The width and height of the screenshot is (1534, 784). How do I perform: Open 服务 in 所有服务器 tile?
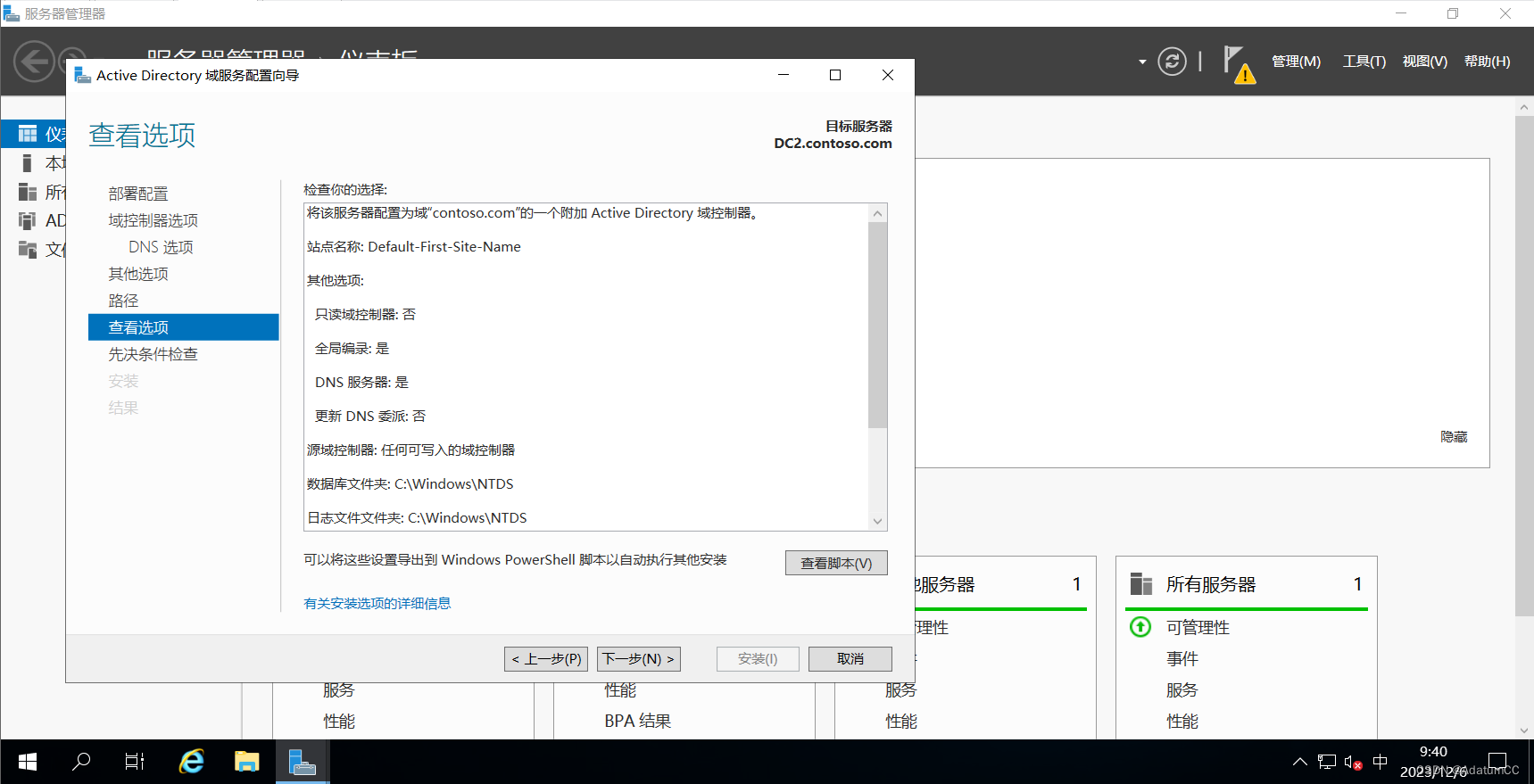(x=1182, y=690)
